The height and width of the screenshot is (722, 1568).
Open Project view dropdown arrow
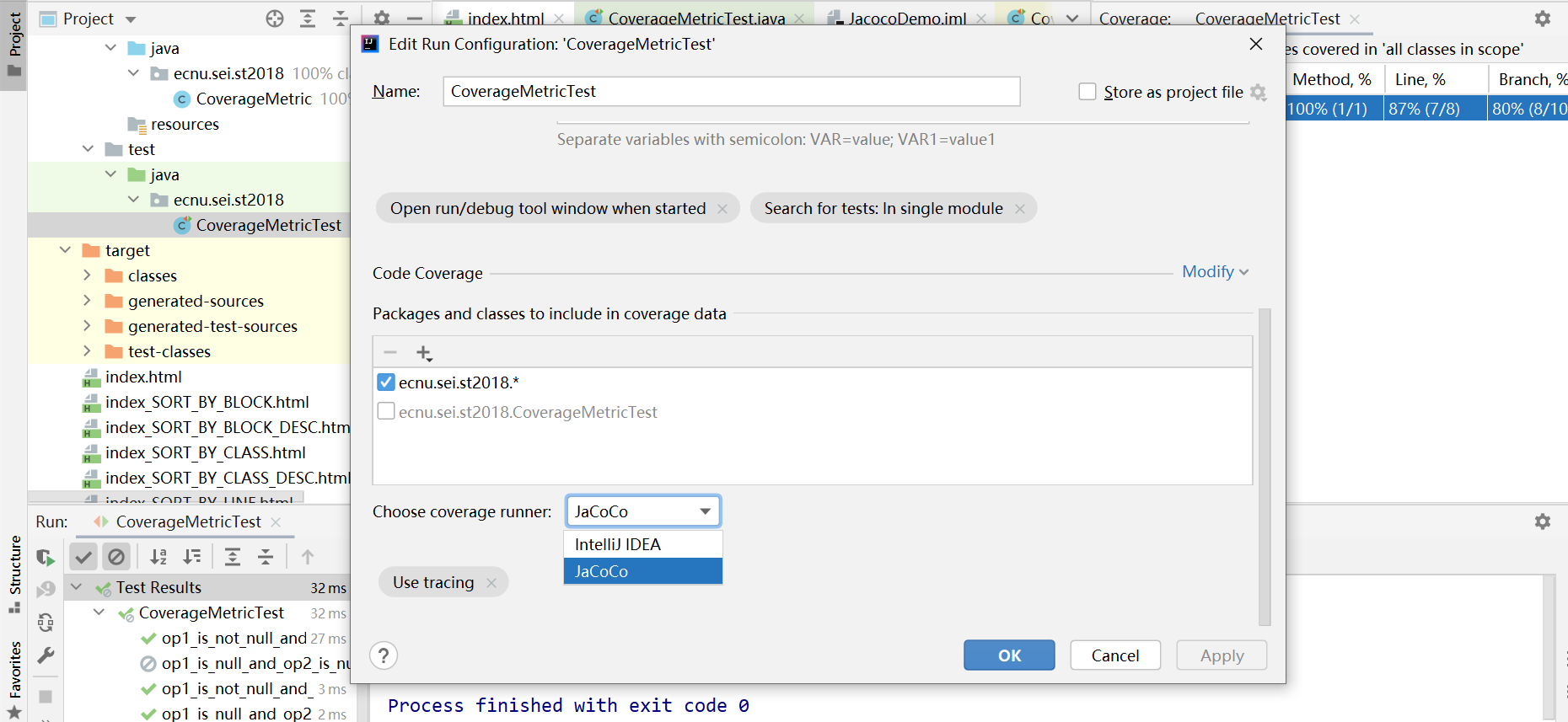(131, 19)
